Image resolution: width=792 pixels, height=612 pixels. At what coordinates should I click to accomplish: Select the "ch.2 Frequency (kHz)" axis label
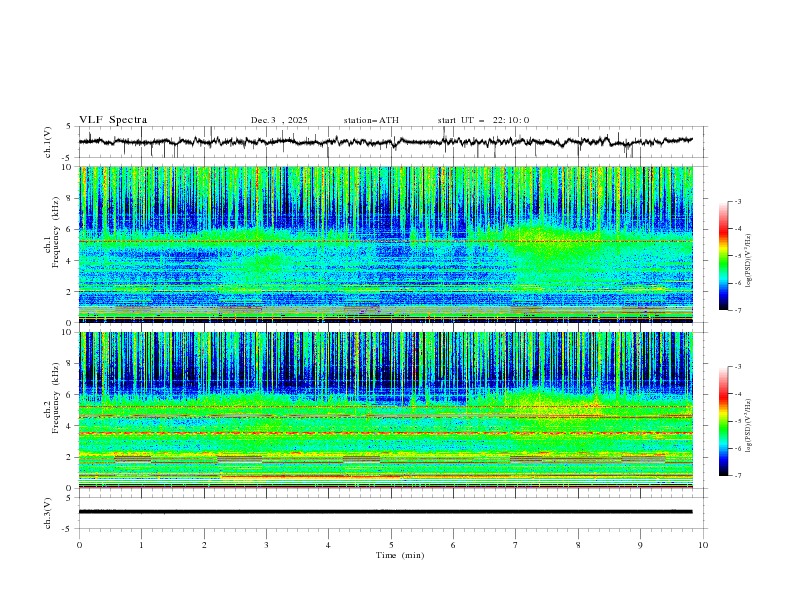click(x=52, y=398)
